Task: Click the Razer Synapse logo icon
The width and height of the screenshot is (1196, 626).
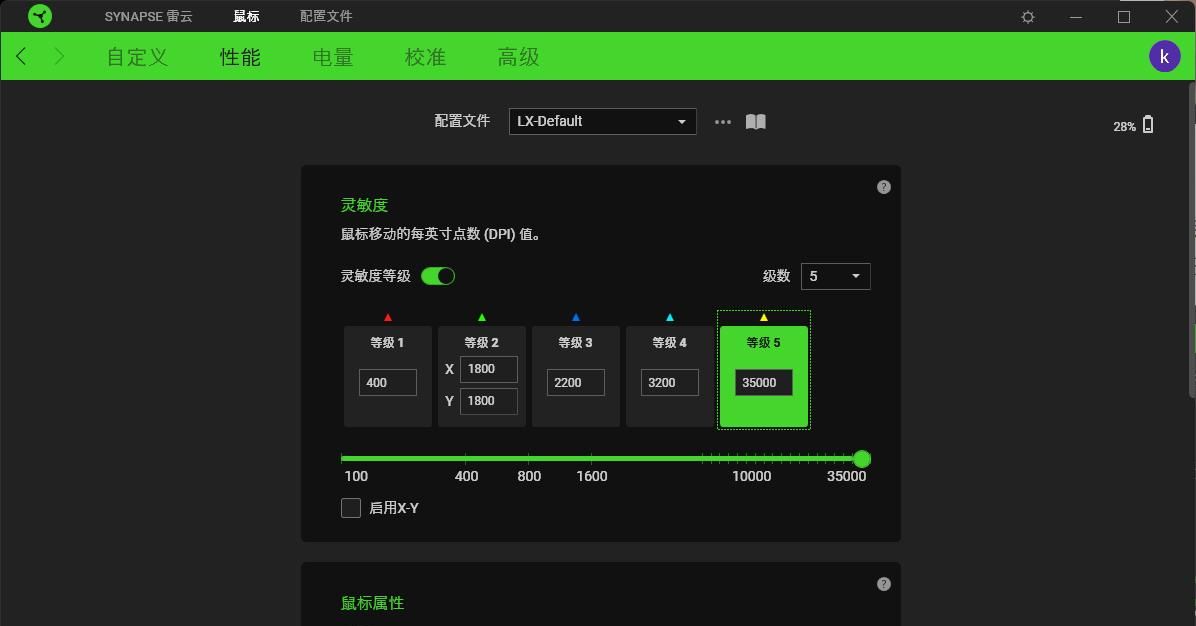Action: point(40,16)
